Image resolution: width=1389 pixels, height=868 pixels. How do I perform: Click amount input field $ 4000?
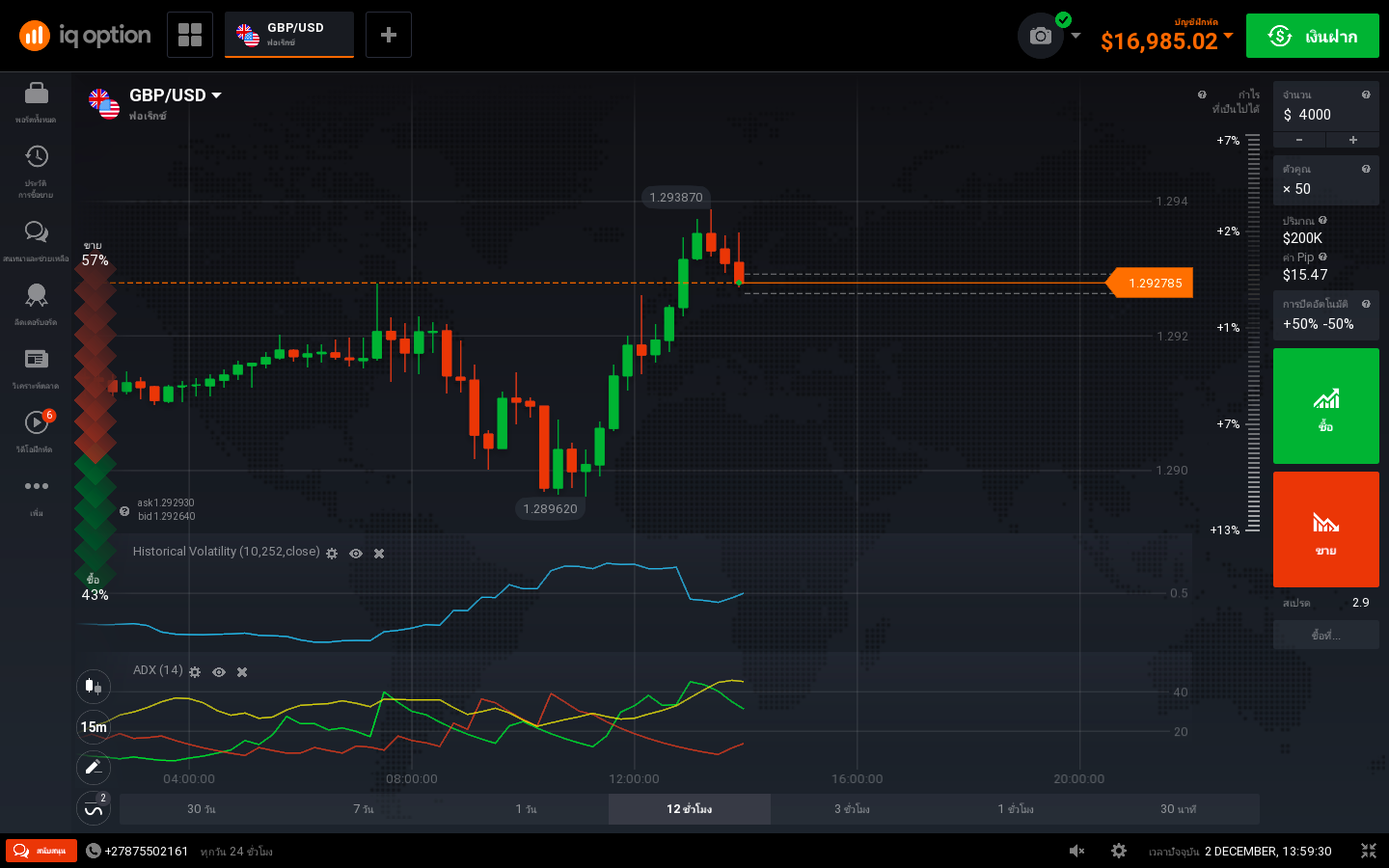[x=1326, y=108]
